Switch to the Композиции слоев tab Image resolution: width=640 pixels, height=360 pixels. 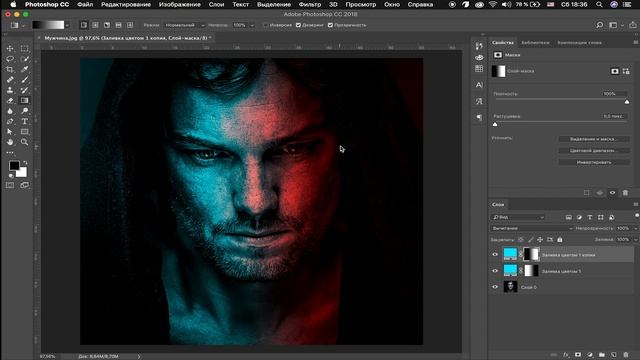click(x=579, y=42)
